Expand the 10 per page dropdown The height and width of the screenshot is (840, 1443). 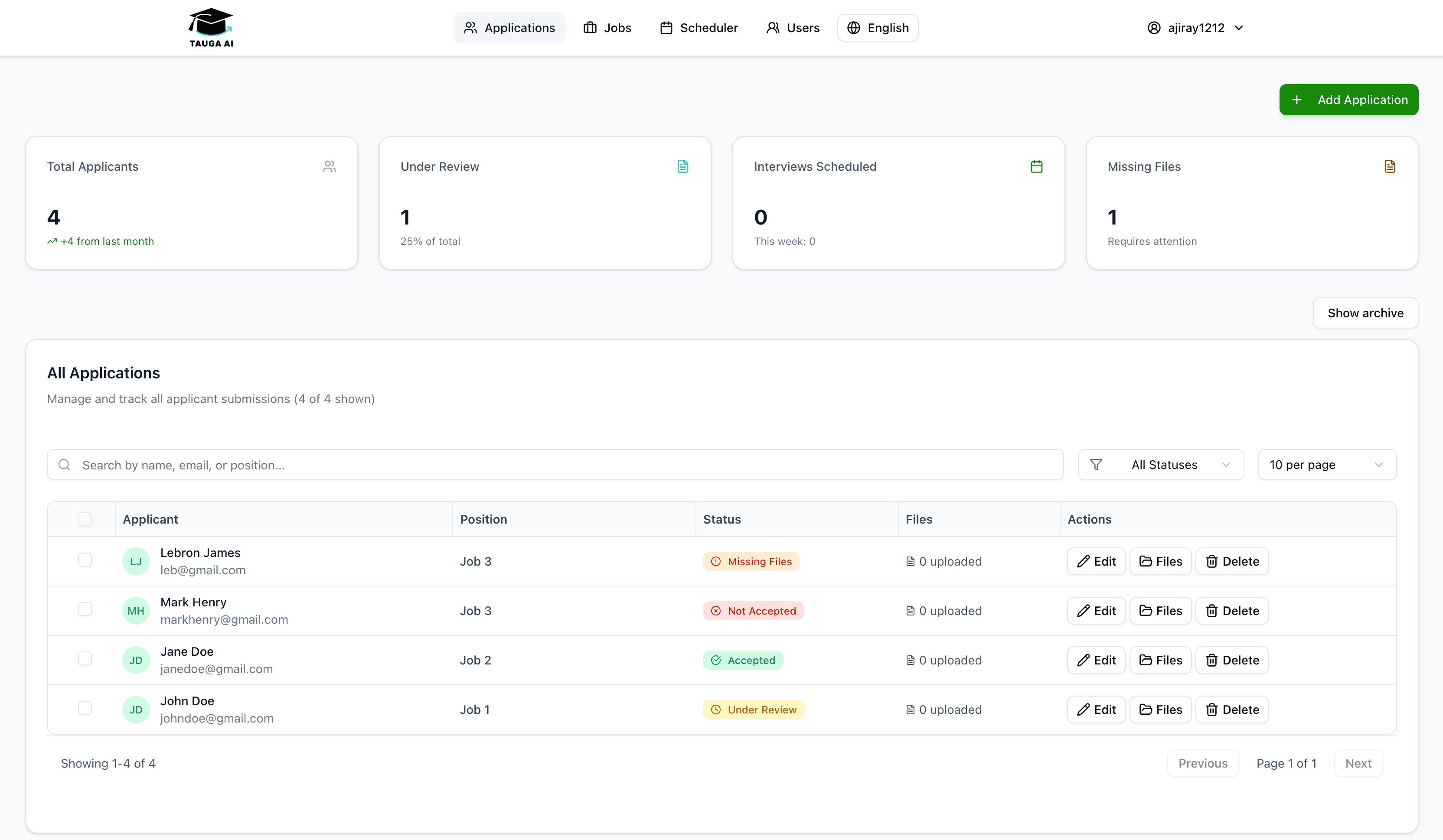coord(1327,464)
